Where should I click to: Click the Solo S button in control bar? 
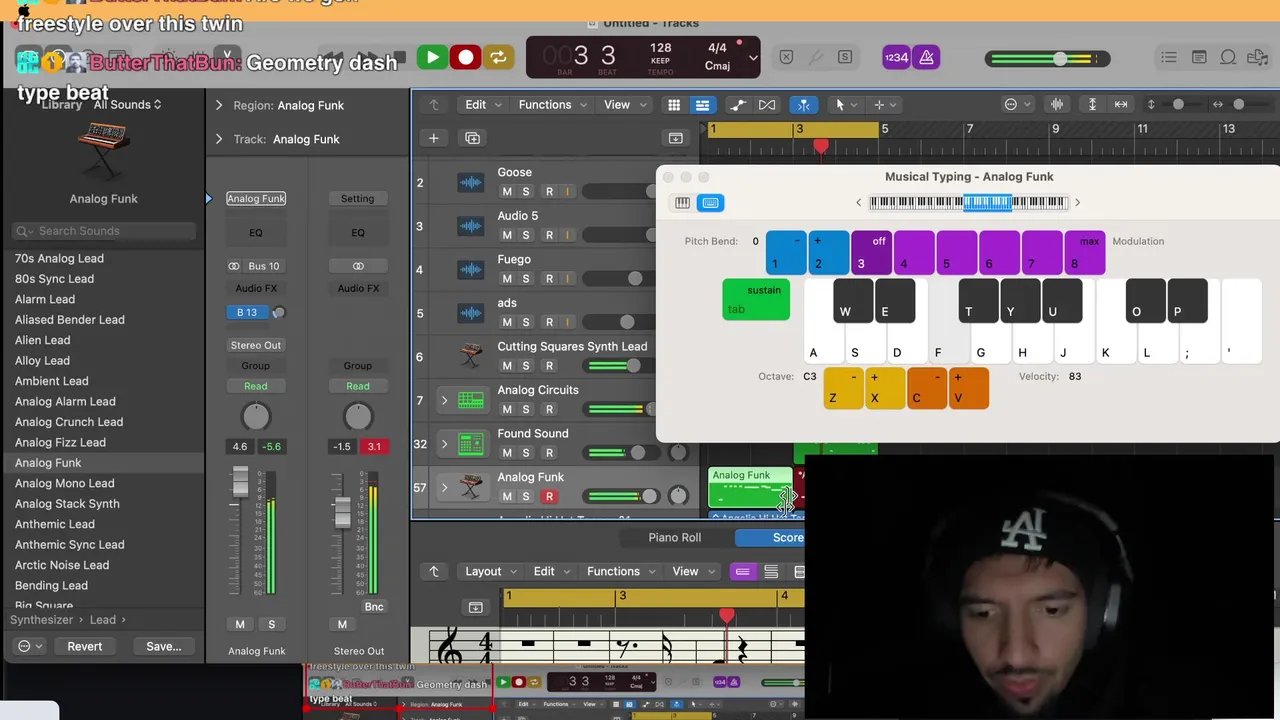pyautogui.click(x=845, y=58)
